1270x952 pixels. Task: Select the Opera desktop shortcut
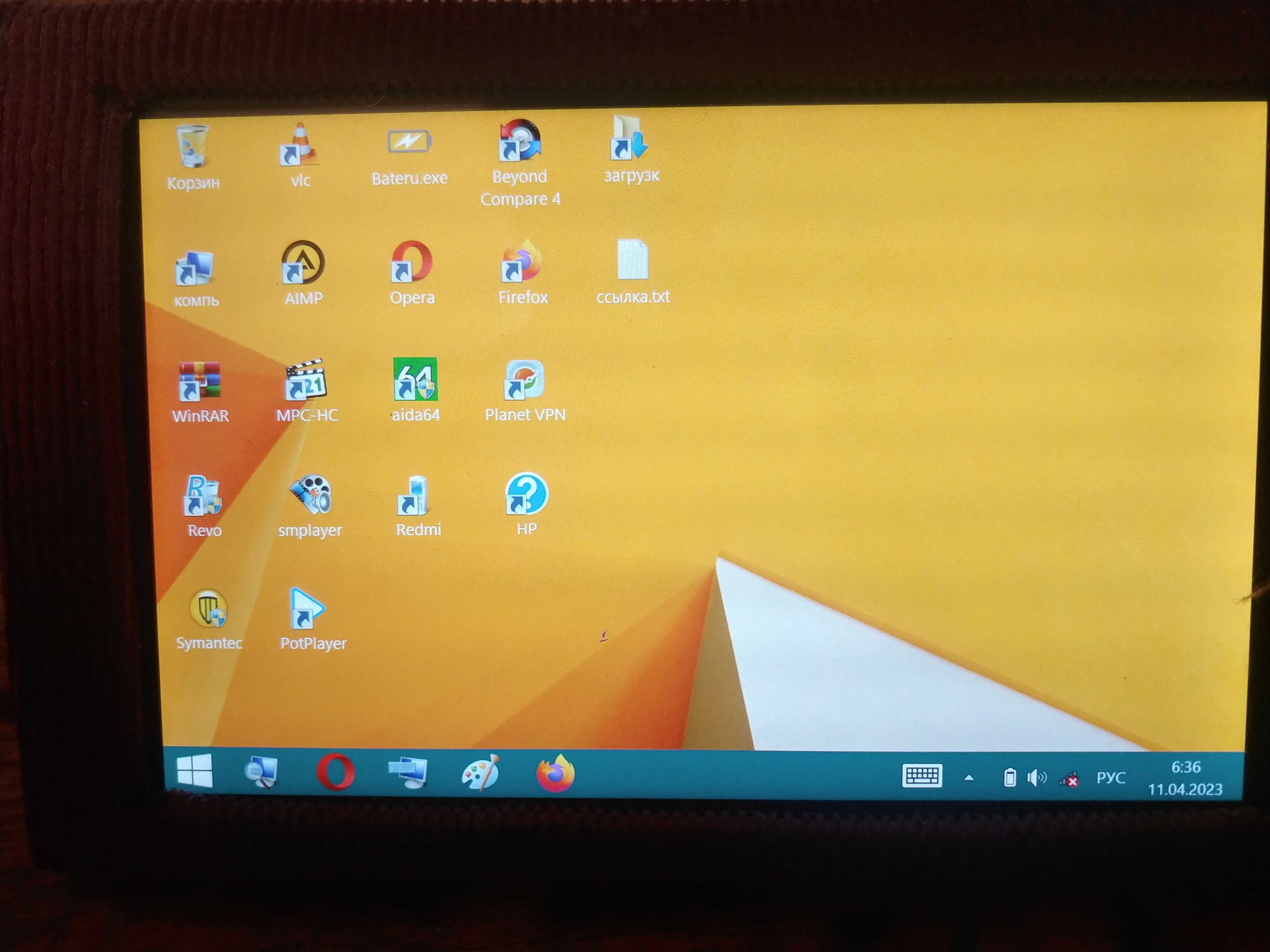[x=412, y=273]
